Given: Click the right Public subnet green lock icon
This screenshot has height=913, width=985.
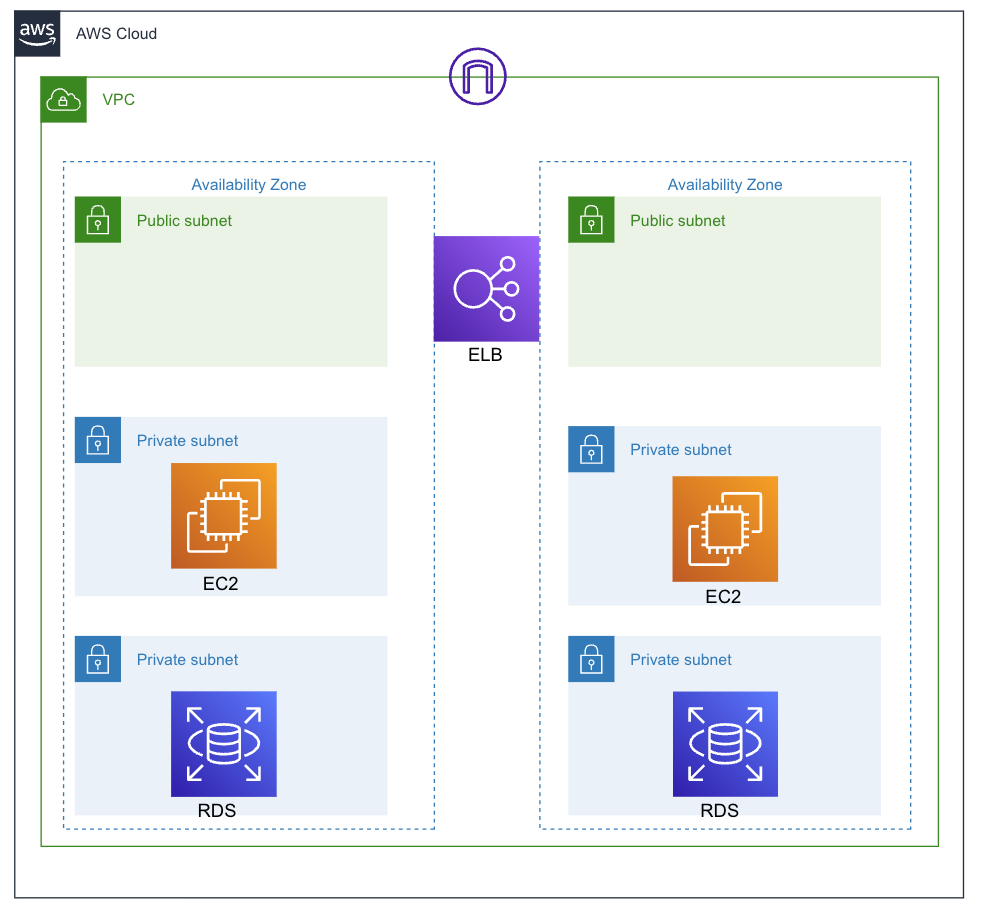Looking at the screenshot, I should pos(591,220).
